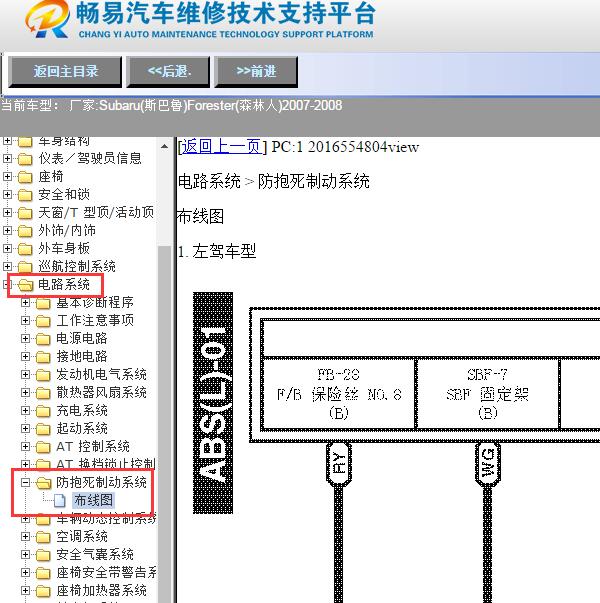Click the 防抱死制动系统 open folder icon
The width and height of the screenshot is (600, 603).
pos(43,483)
